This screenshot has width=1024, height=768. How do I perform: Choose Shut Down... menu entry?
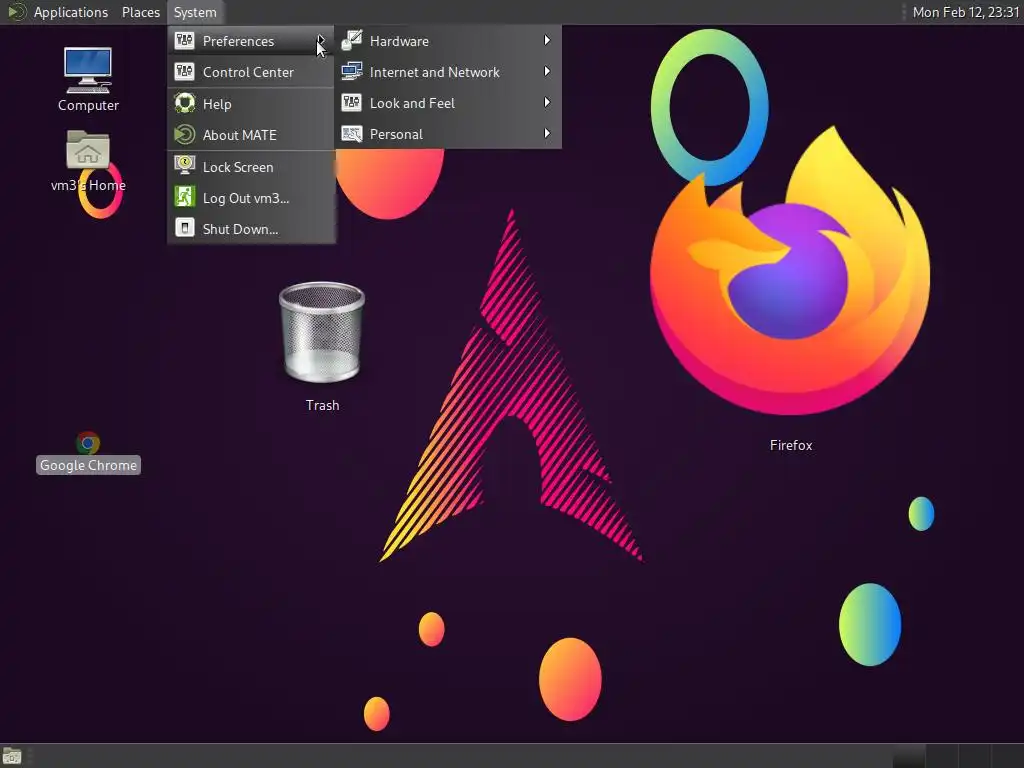point(251,229)
